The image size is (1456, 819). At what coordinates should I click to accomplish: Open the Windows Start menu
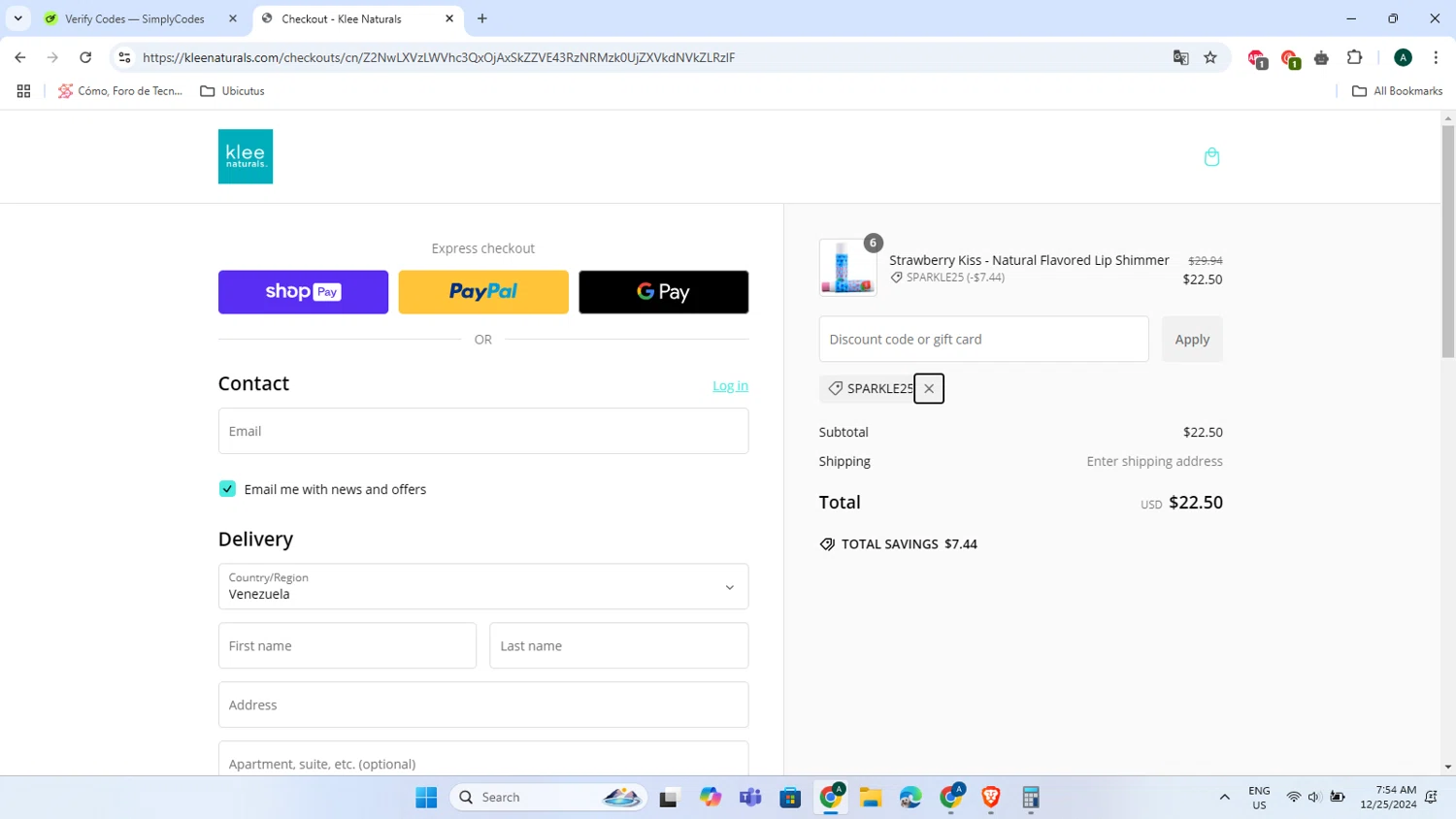(426, 798)
